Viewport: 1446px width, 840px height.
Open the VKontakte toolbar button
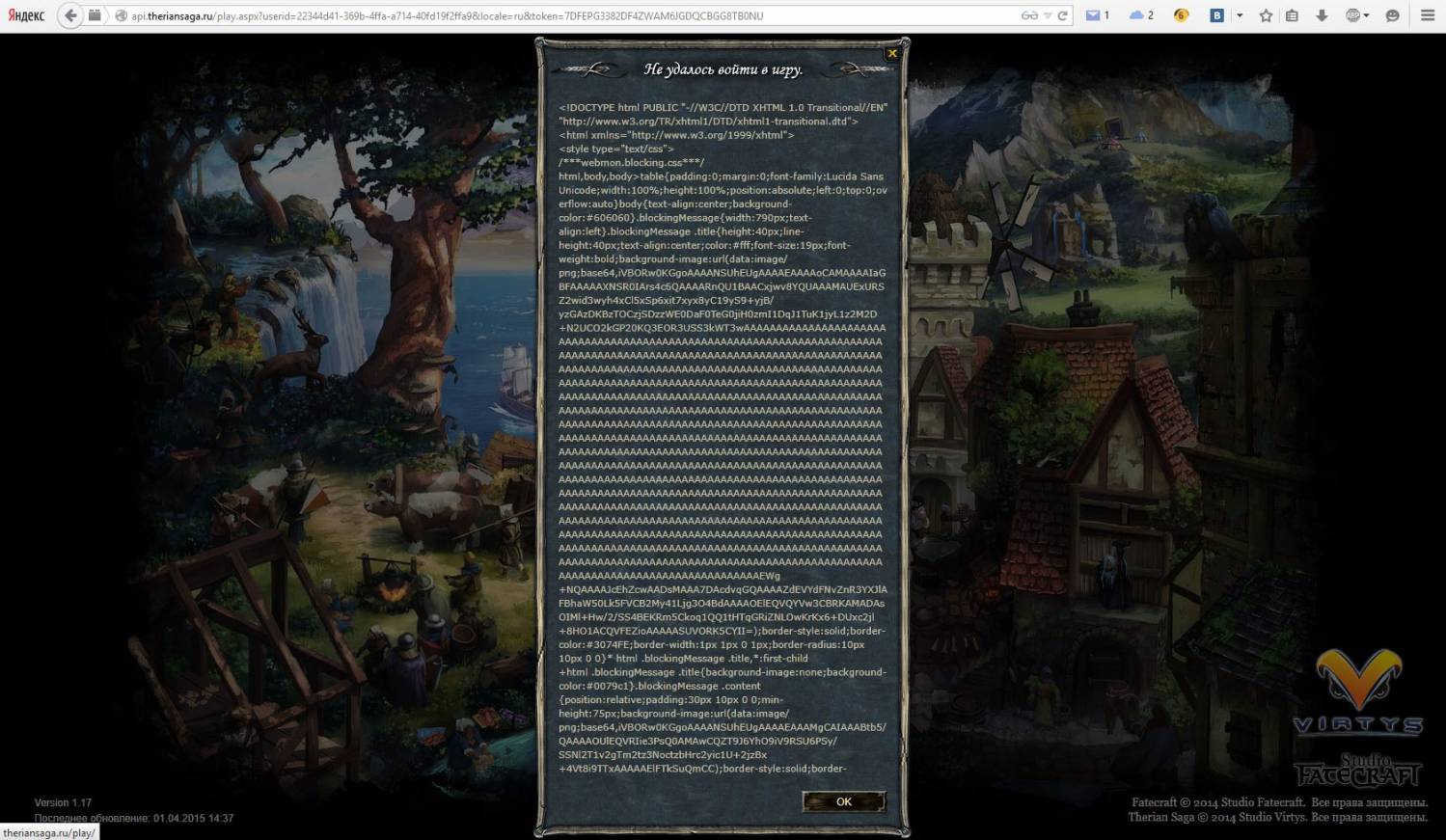1217,15
